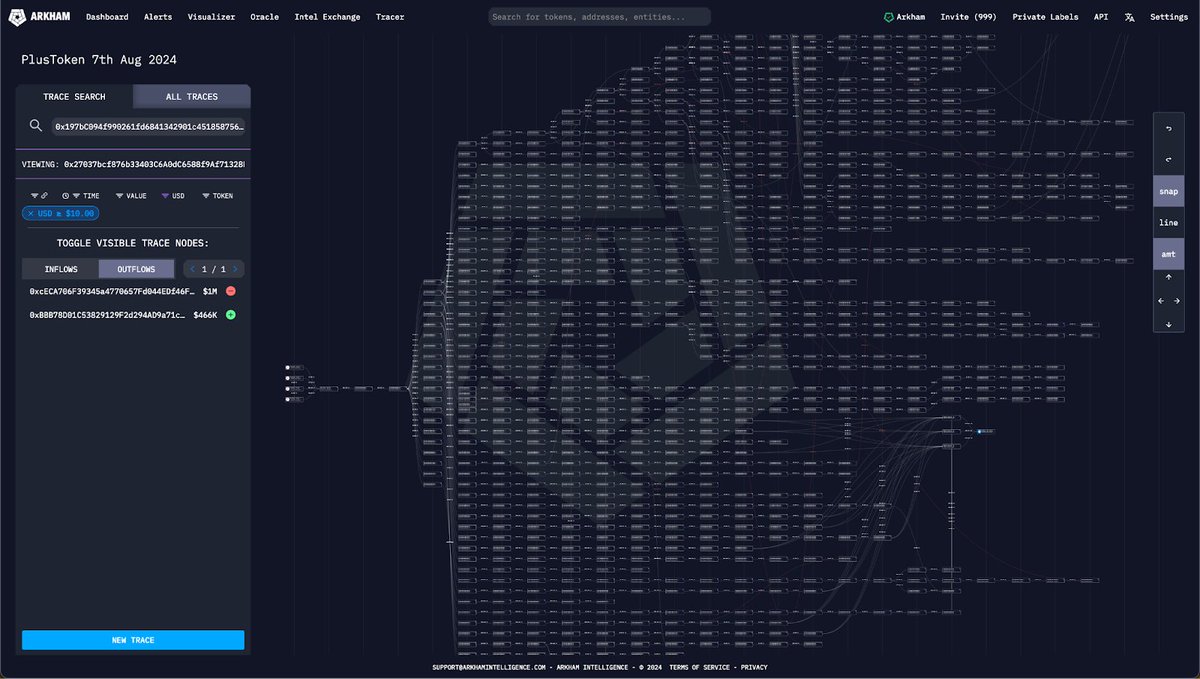Click the NEW TRACE button

tap(133, 640)
